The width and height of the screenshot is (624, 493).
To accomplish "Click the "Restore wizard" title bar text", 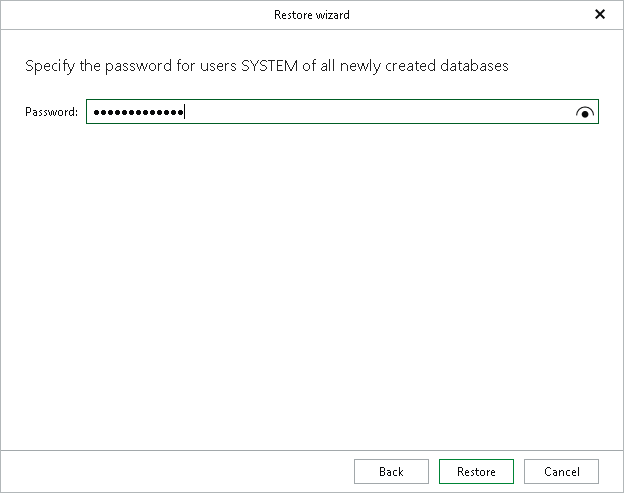I will (x=312, y=15).
